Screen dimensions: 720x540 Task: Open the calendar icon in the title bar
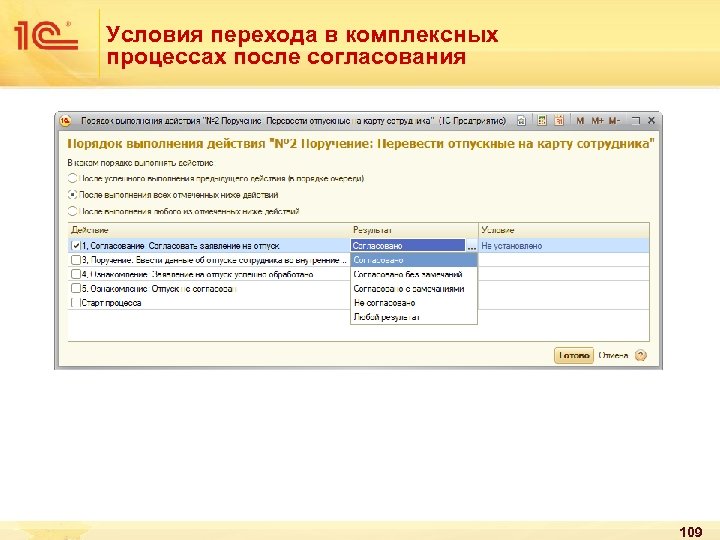pyautogui.click(x=559, y=121)
